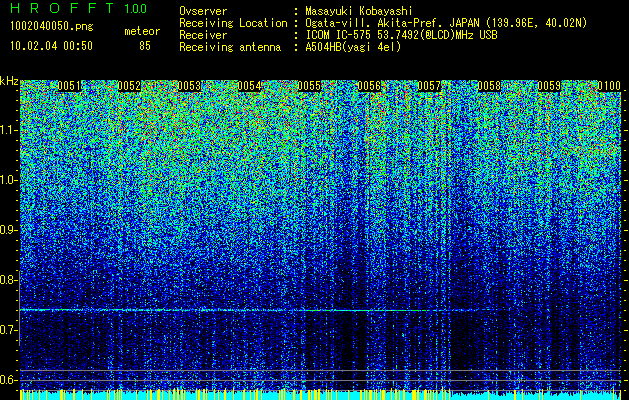The height and width of the screenshot is (400, 629).
Task: Click the 0057 time marker
Action: coord(429,86)
